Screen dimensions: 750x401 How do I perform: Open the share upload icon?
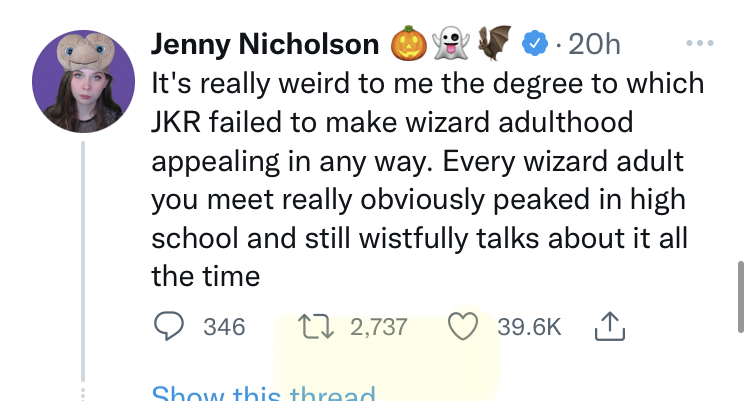click(610, 326)
